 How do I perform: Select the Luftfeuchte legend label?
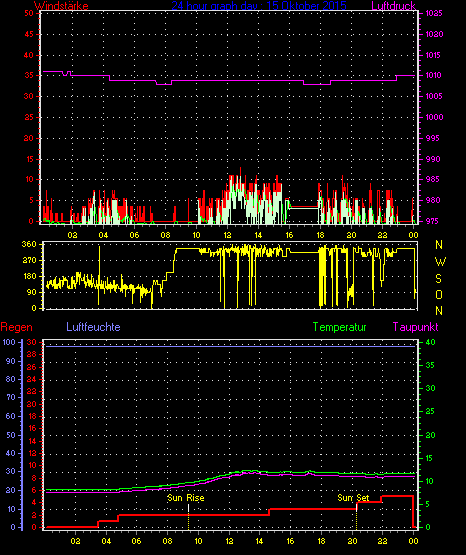[93, 327]
